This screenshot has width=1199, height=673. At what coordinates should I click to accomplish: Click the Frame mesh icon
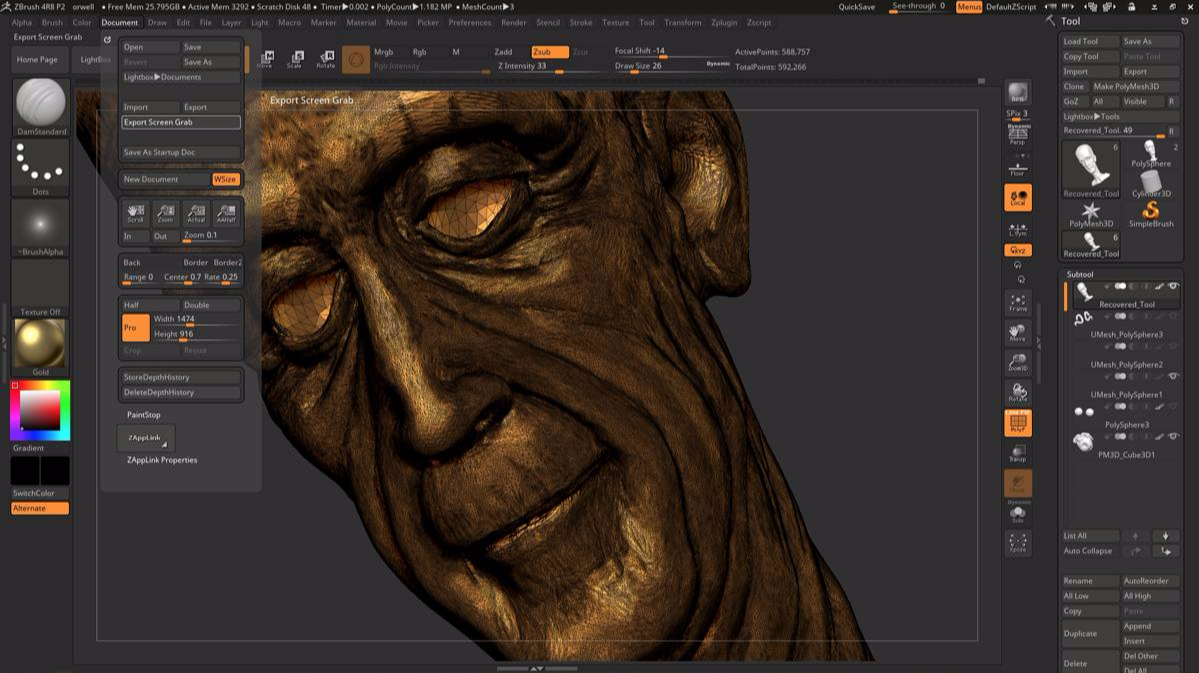1018,303
